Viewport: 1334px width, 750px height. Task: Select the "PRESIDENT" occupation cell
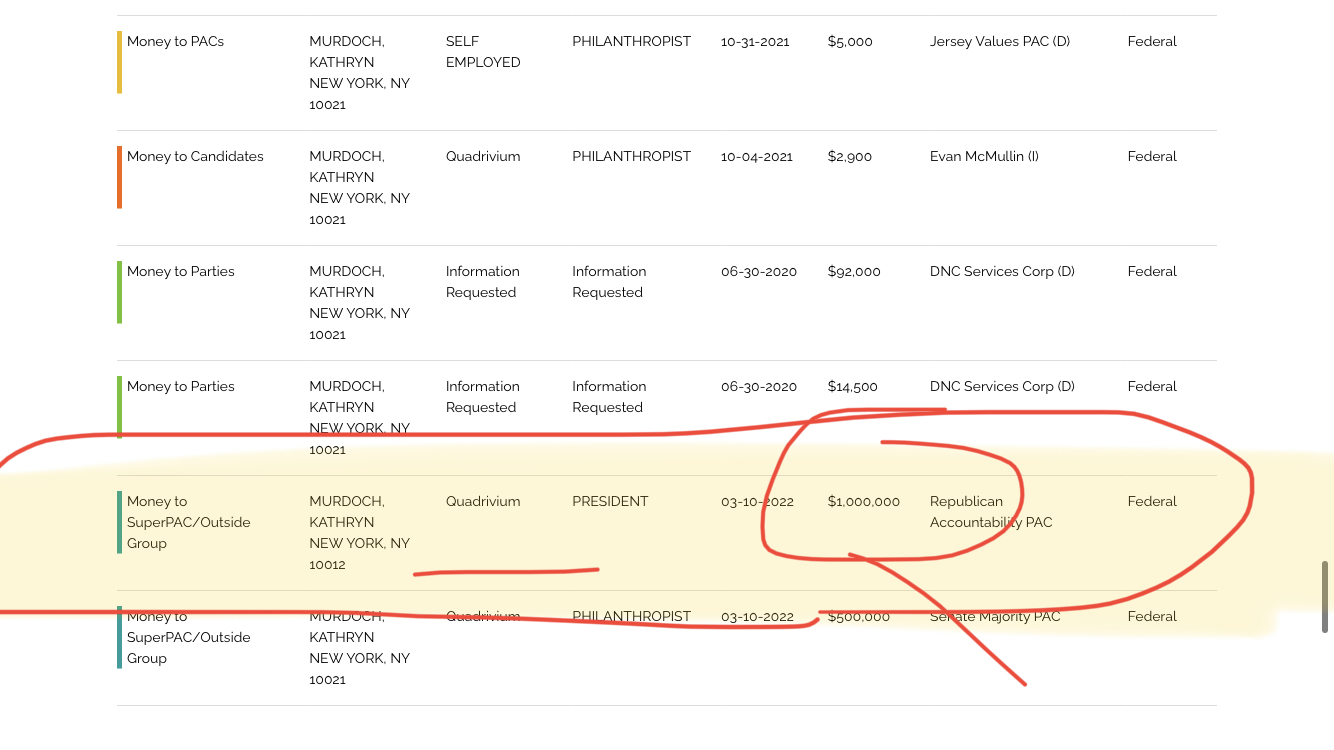coord(610,502)
